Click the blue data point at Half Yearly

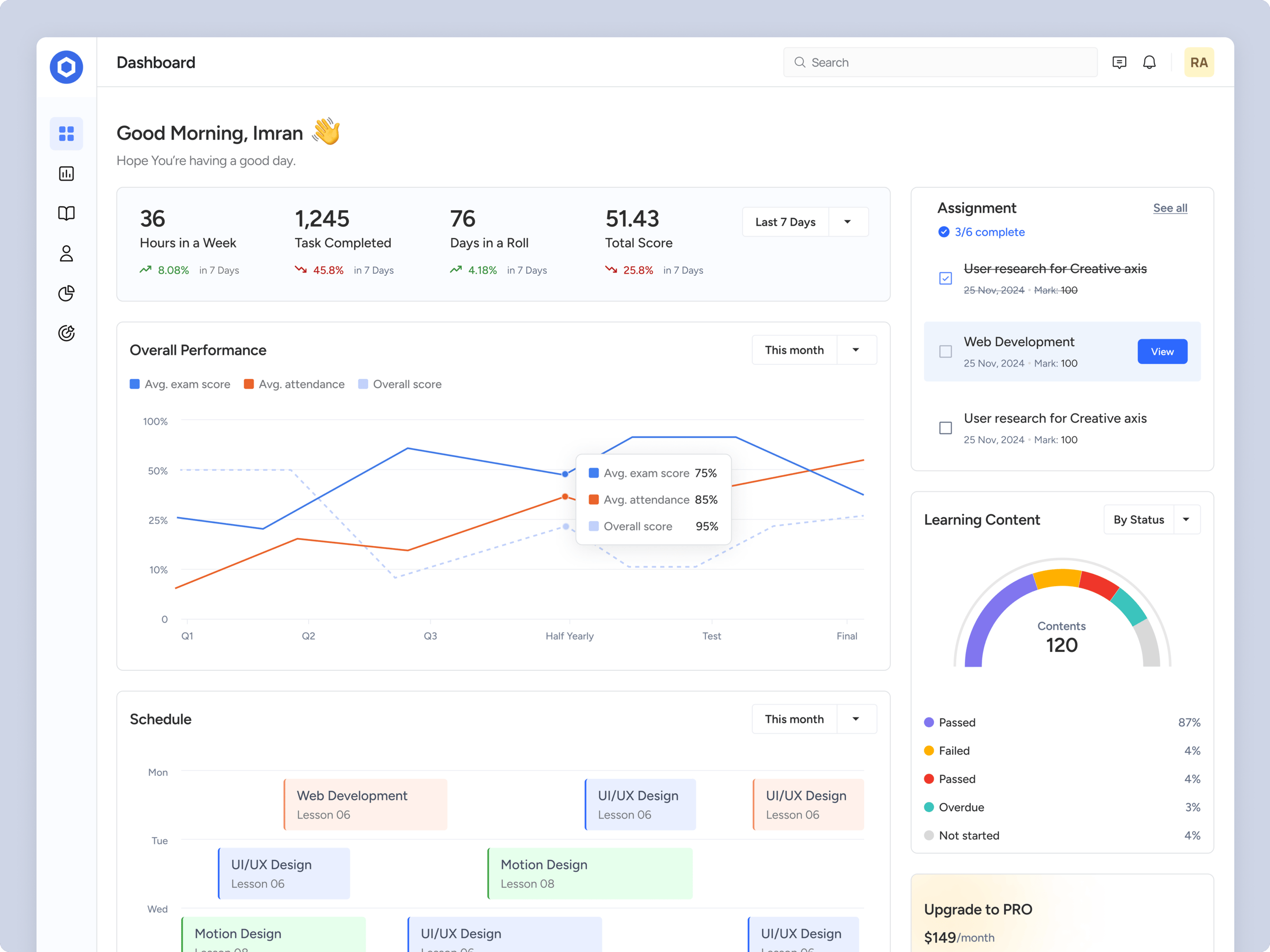(565, 474)
